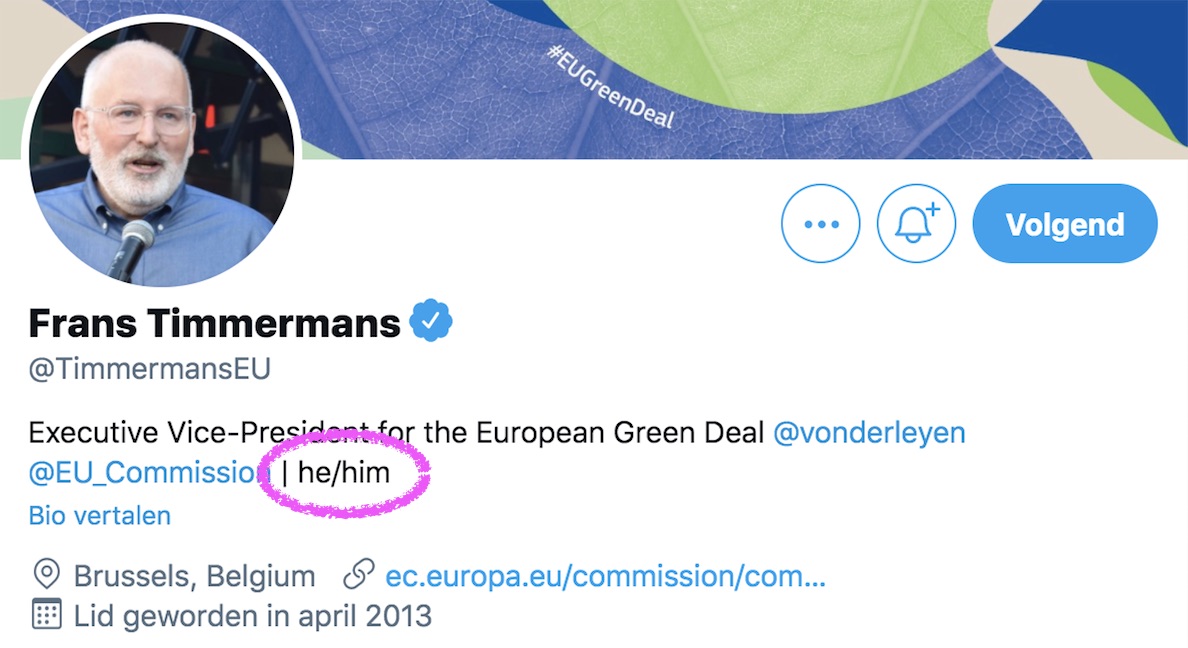Viewport: 1188px width, 648px height.
Task: Click the Lid geworden in april 2013 text
Action: click(252, 615)
